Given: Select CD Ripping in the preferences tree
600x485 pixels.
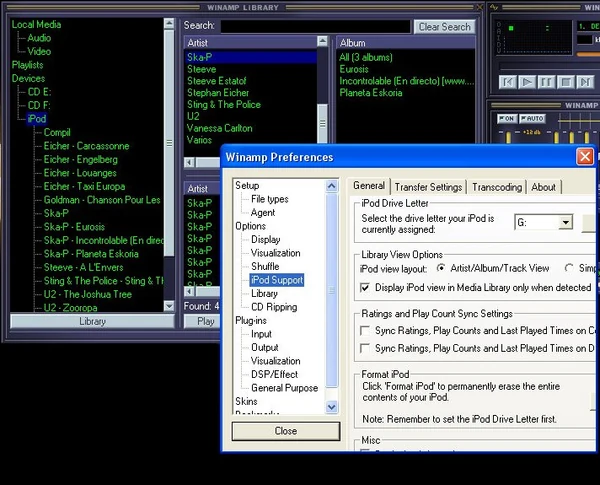Looking at the screenshot, I should pos(274,307).
